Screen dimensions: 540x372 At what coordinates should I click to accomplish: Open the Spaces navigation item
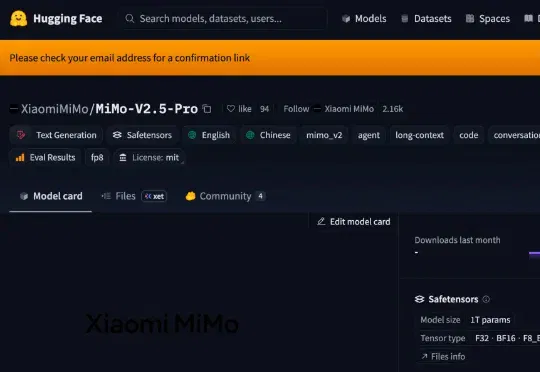[488, 19]
